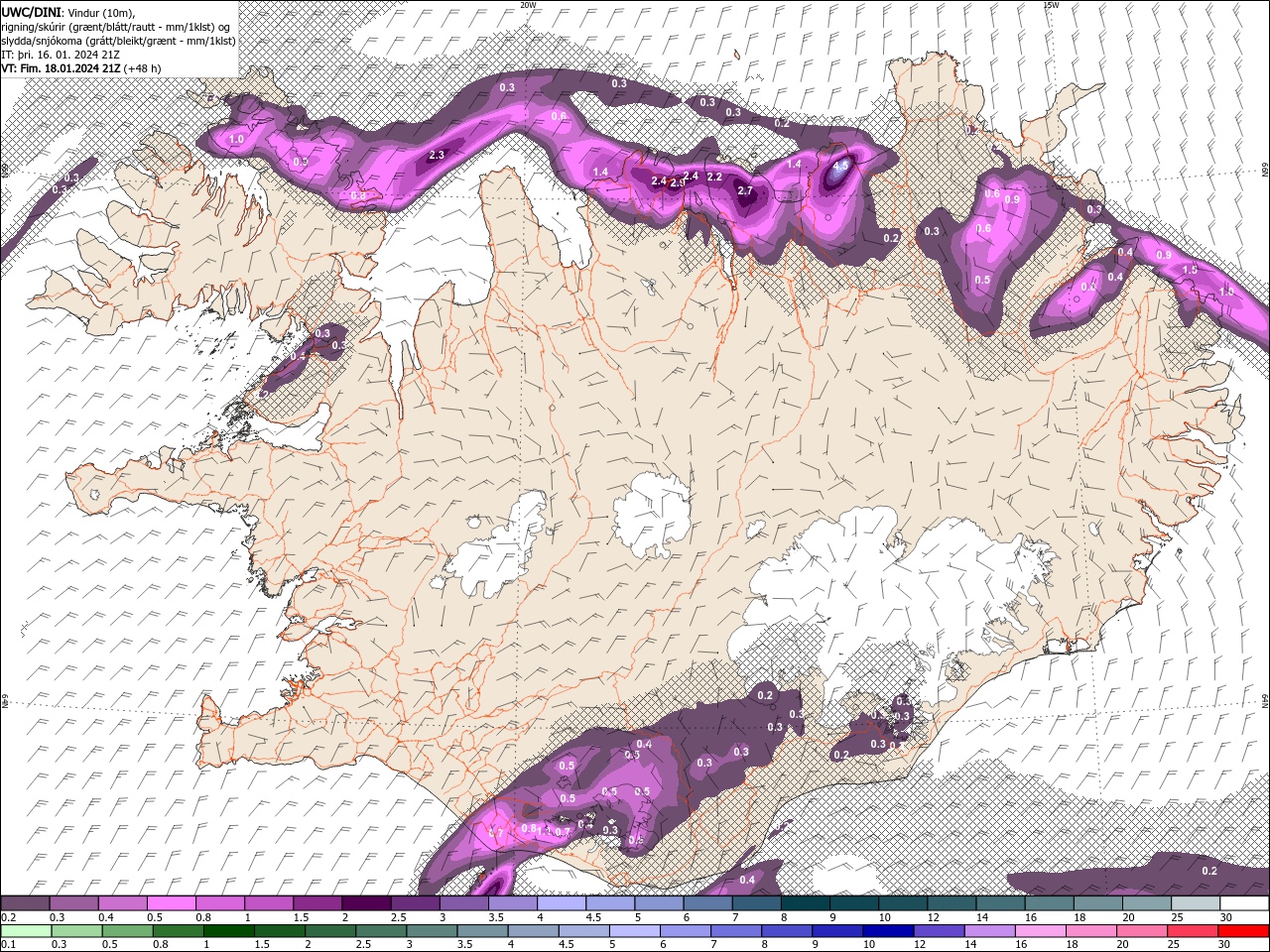Click the 'VT: Fim. 18.01.2024 21Z' valid time line

pyautogui.click(x=62, y=68)
